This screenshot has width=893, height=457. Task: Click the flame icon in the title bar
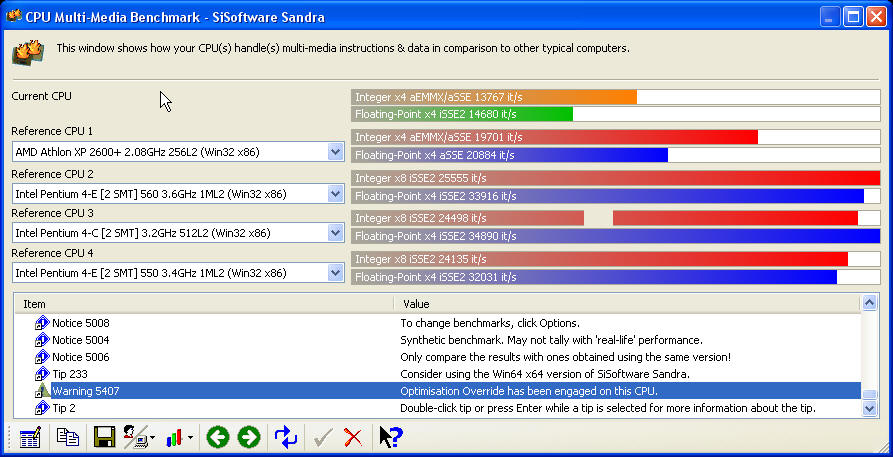(x=14, y=16)
